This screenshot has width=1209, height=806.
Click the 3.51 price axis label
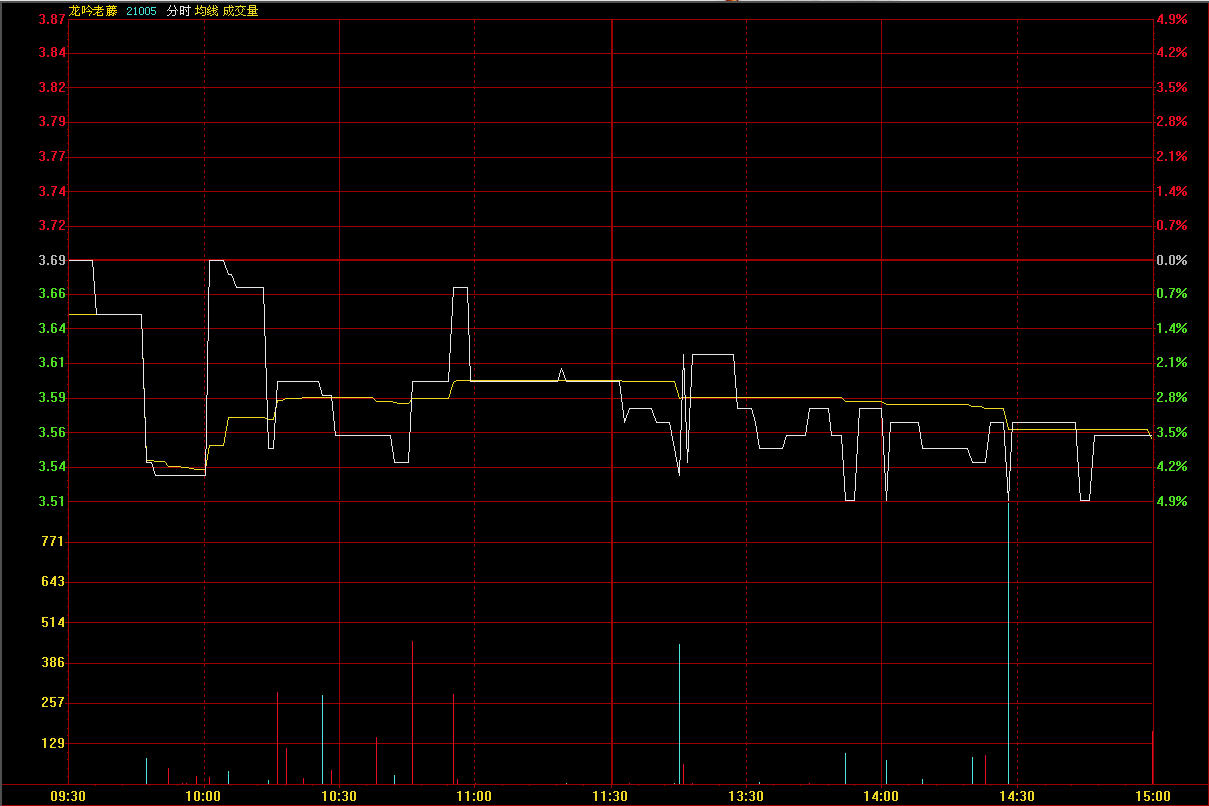(x=52, y=501)
